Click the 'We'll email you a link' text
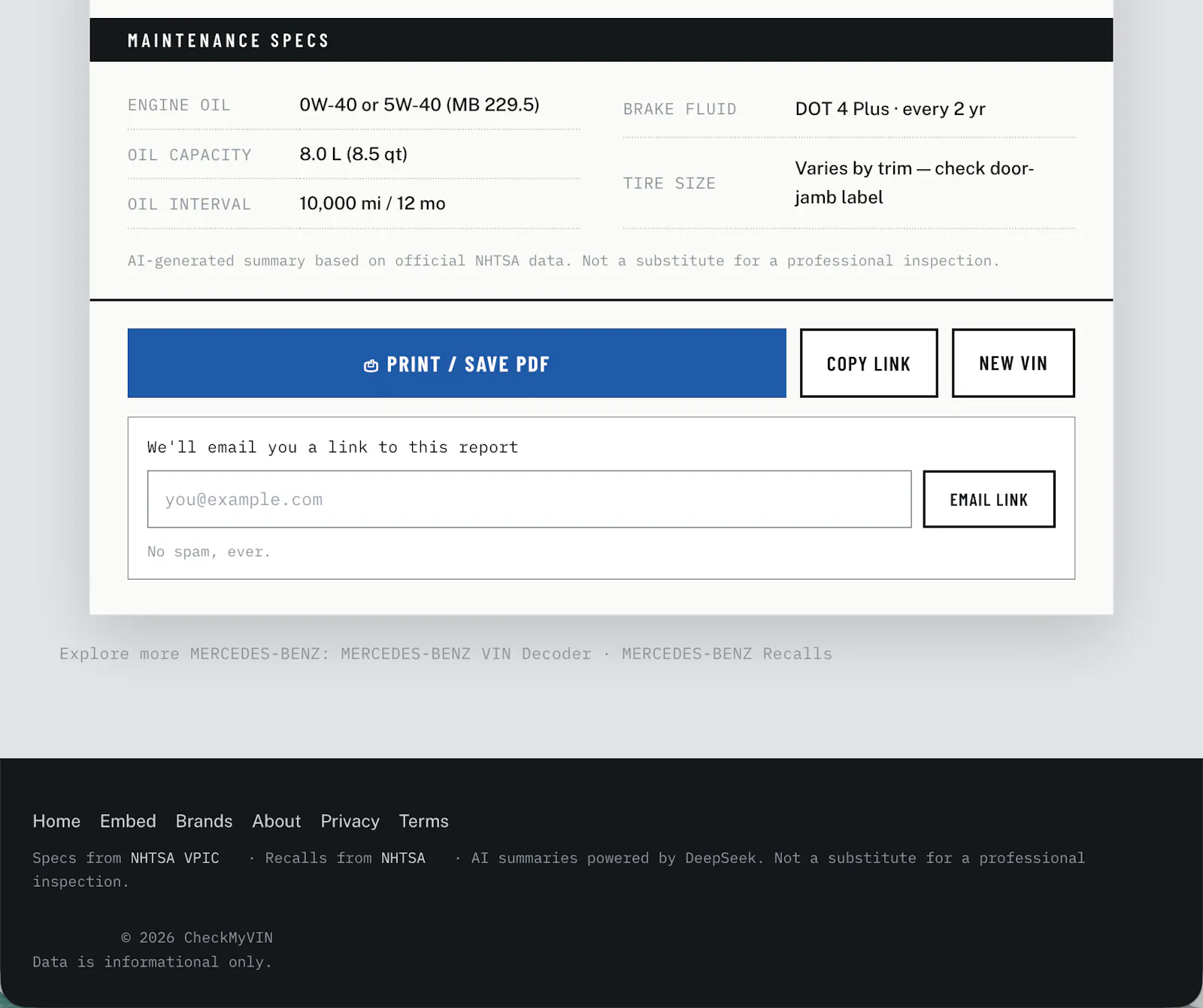Image resolution: width=1203 pixels, height=1008 pixels. click(x=332, y=447)
